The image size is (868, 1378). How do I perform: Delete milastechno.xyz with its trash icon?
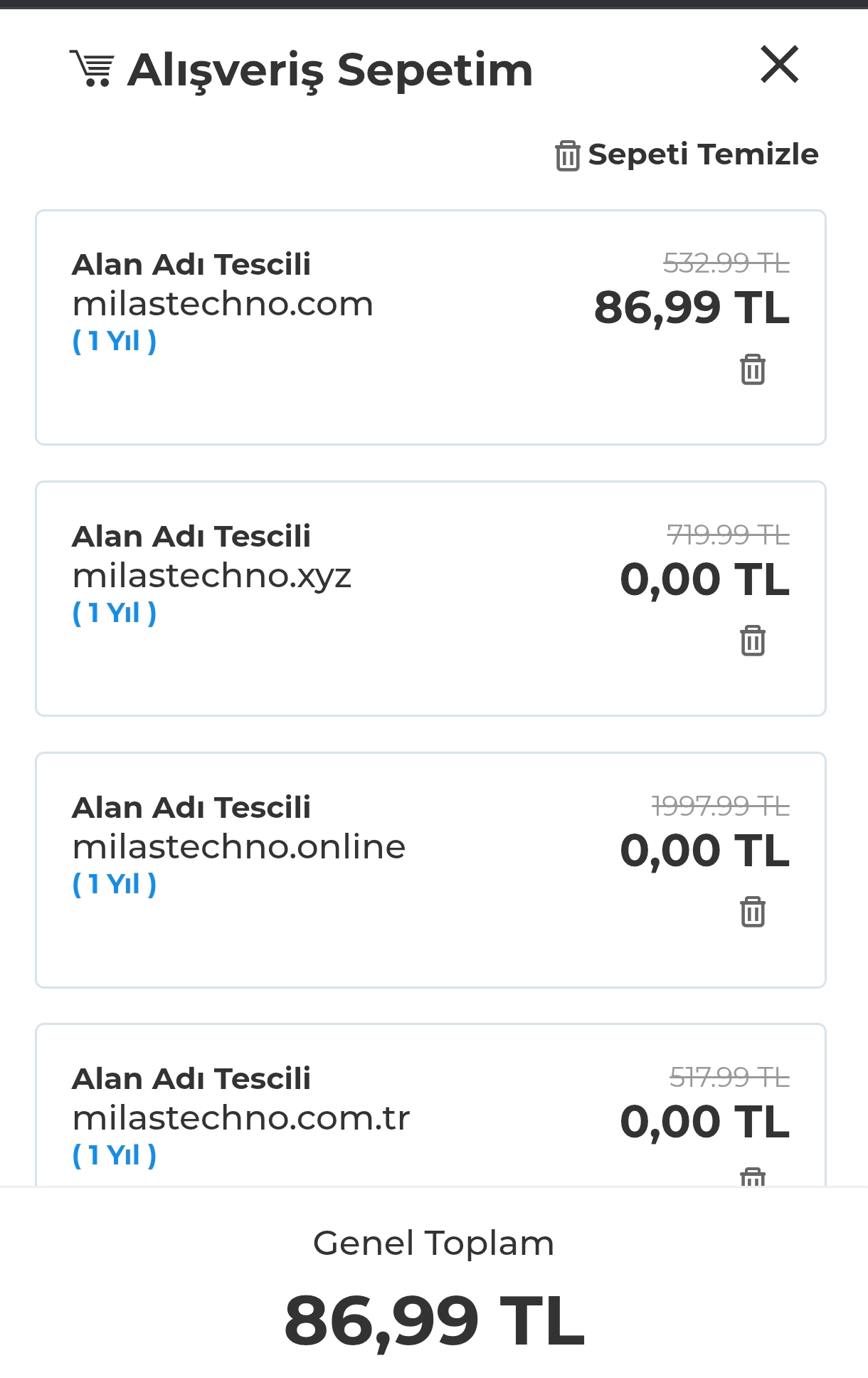(752, 640)
